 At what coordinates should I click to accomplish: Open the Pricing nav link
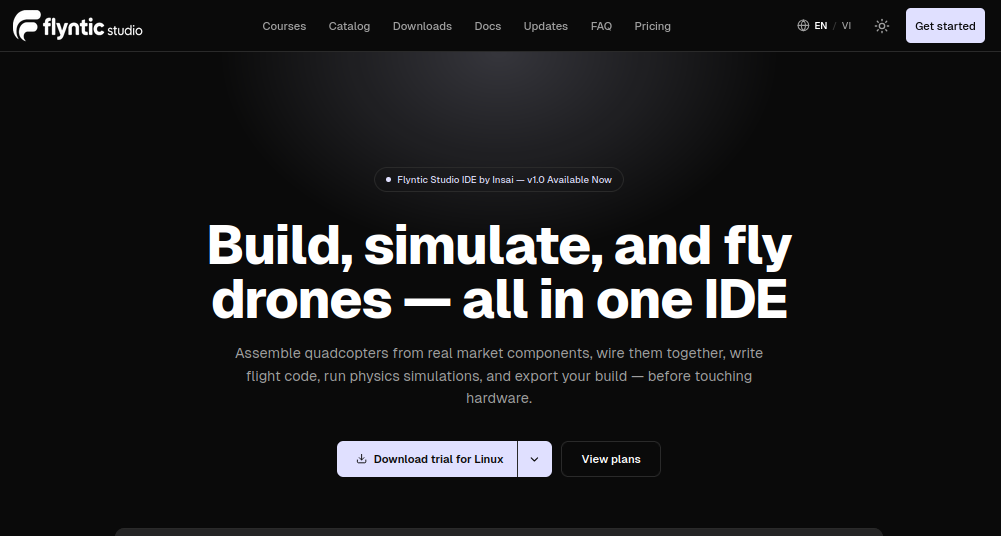pos(652,26)
